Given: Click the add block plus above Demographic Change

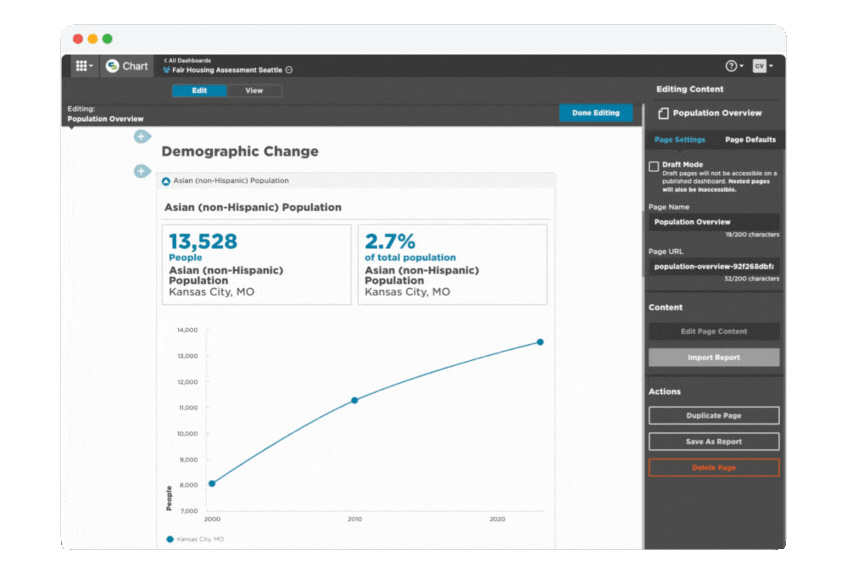Looking at the screenshot, I should click(142, 136).
